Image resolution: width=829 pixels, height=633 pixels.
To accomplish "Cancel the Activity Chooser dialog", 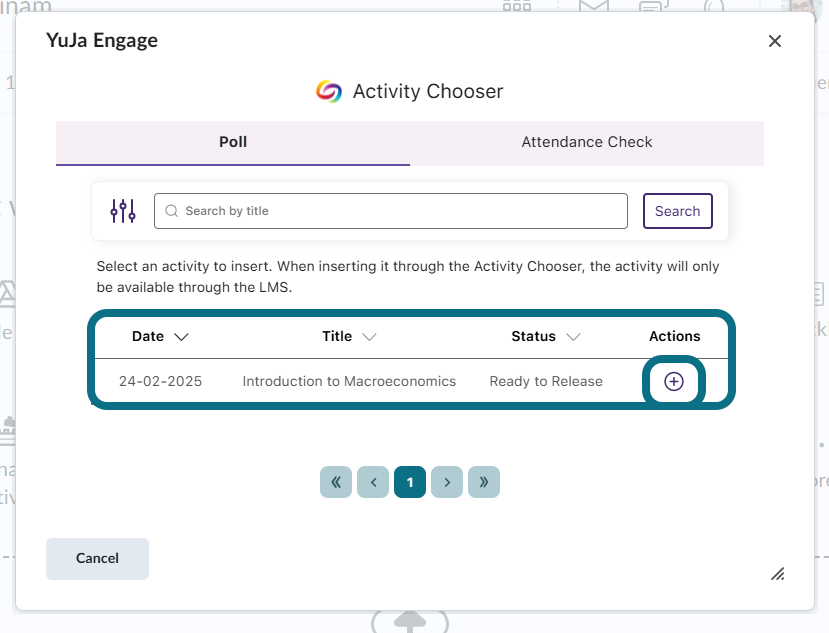I will (x=97, y=558).
